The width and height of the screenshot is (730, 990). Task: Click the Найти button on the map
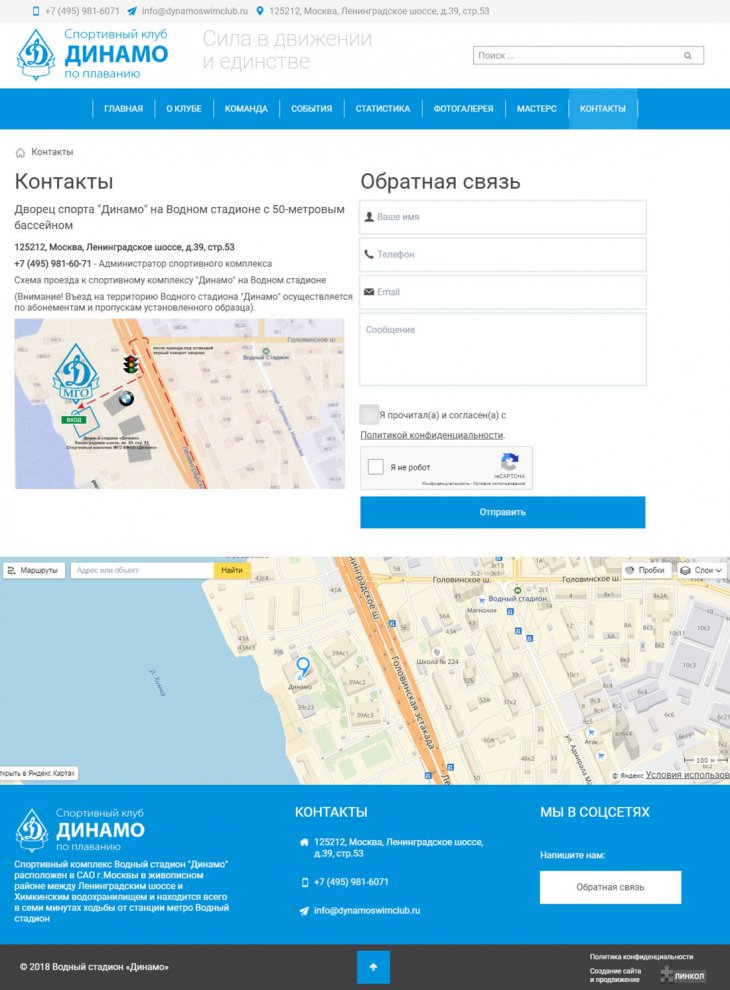coord(231,570)
